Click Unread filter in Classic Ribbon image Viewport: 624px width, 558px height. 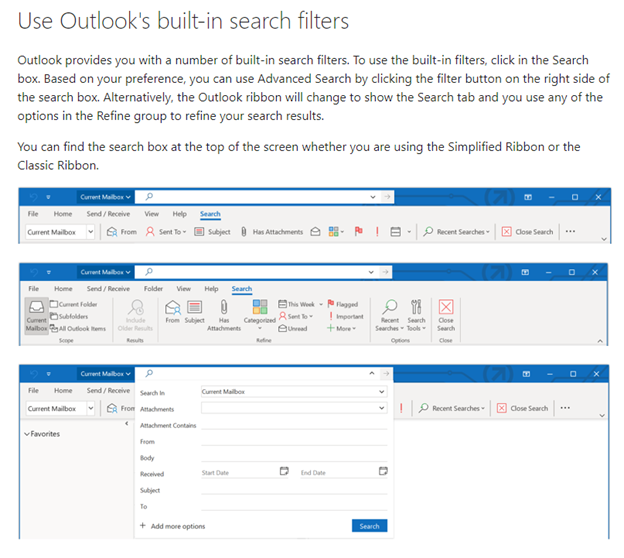(x=293, y=328)
